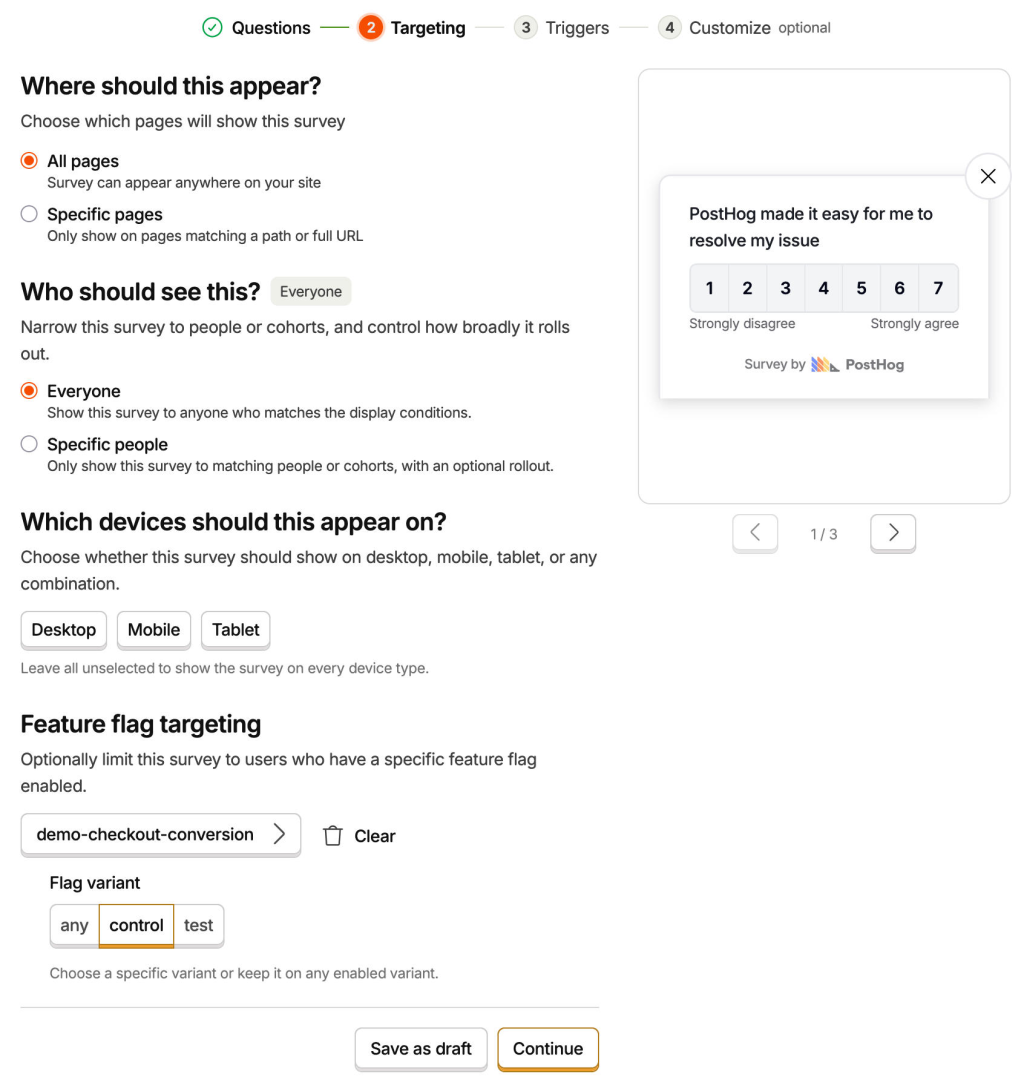The width and height of the screenshot is (1024, 1091).
Task: Click the Customize step number 4 badge
Action: (x=669, y=28)
